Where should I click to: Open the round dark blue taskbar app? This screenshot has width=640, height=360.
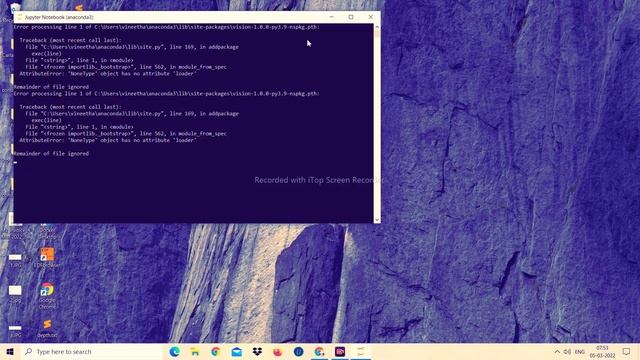click(x=298, y=351)
